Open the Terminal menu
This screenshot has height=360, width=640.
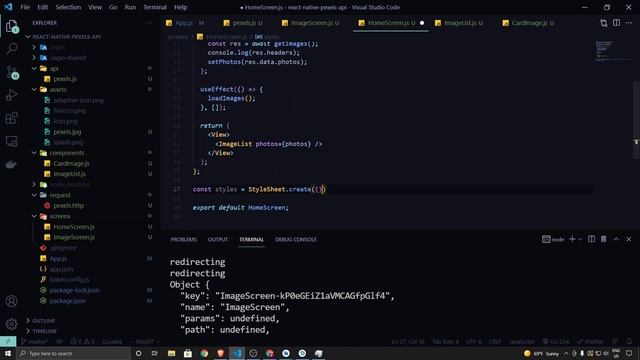(x=155, y=7)
